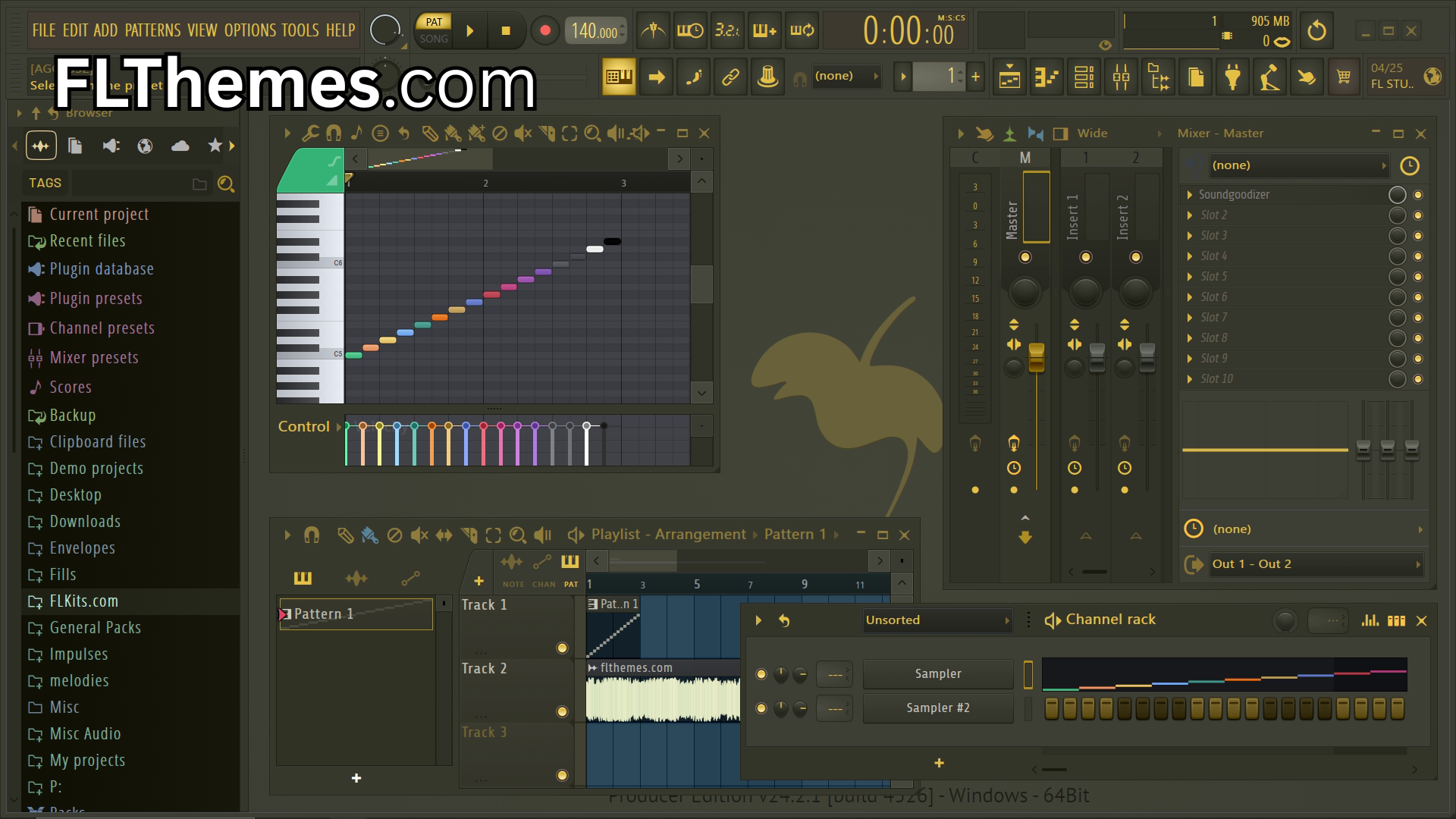1456x819 pixels.
Task: Open the Channel rack graph editor
Action: 1370,620
